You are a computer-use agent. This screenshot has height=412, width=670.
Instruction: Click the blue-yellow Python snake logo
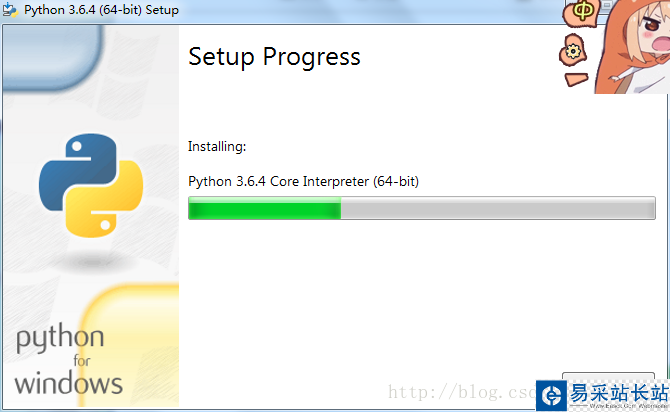pyautogui.click(x=91, y=185)
